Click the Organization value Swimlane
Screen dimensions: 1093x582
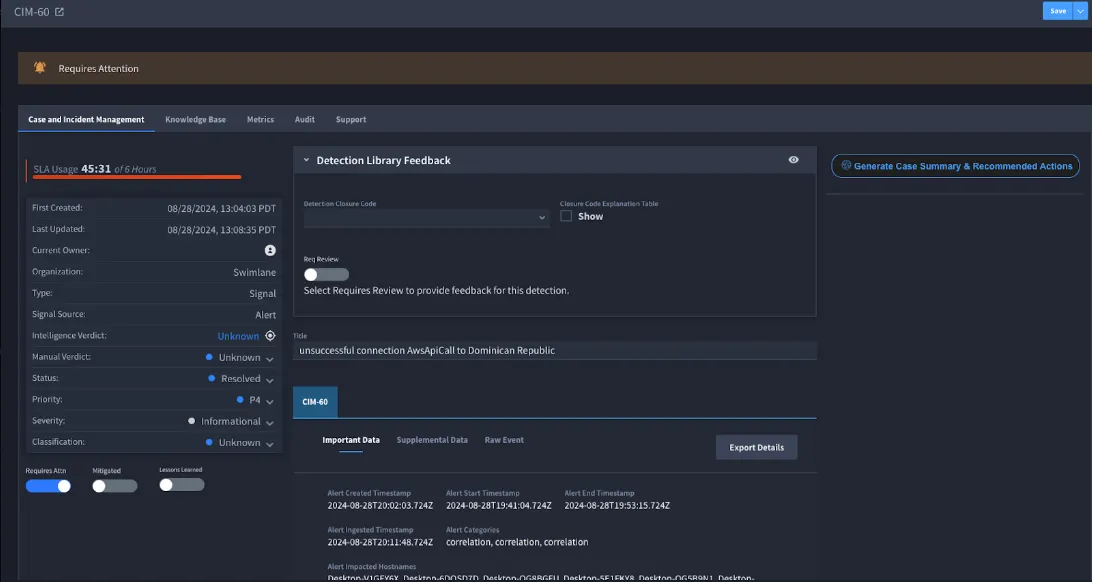pyautogui.click(x=254, y=273)
